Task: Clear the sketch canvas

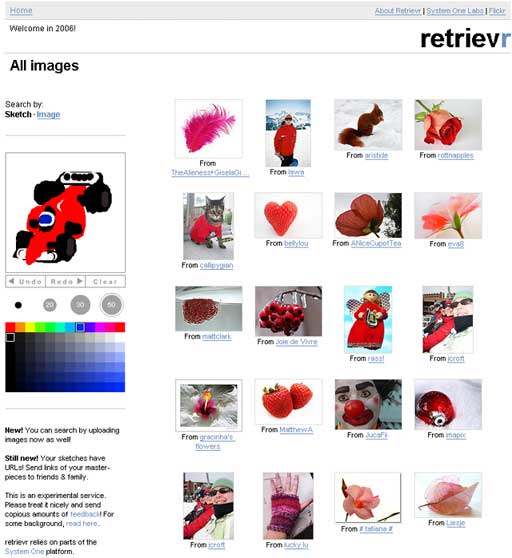Action: (105, 281)
